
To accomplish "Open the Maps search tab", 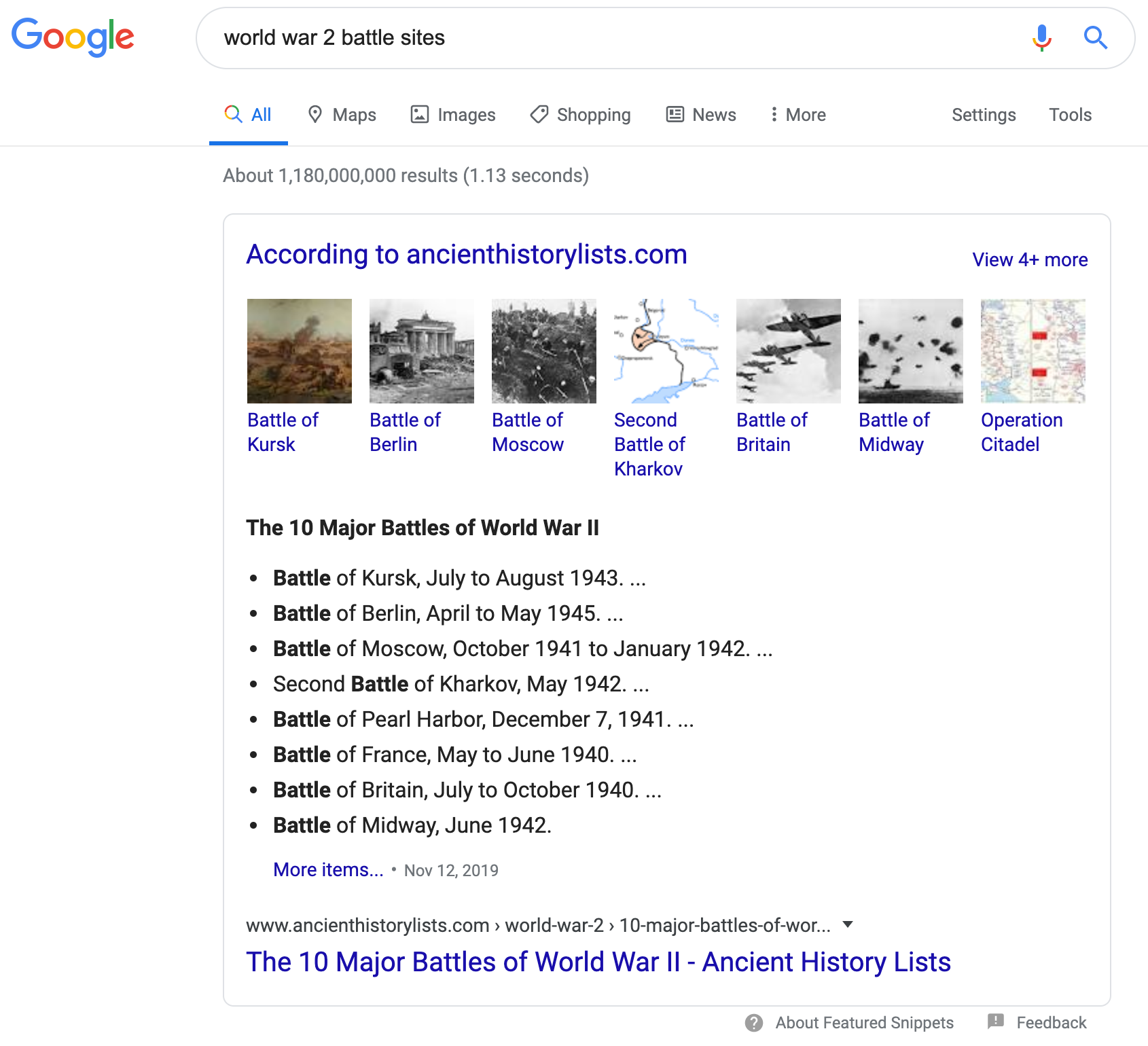I will click(342, 115).
